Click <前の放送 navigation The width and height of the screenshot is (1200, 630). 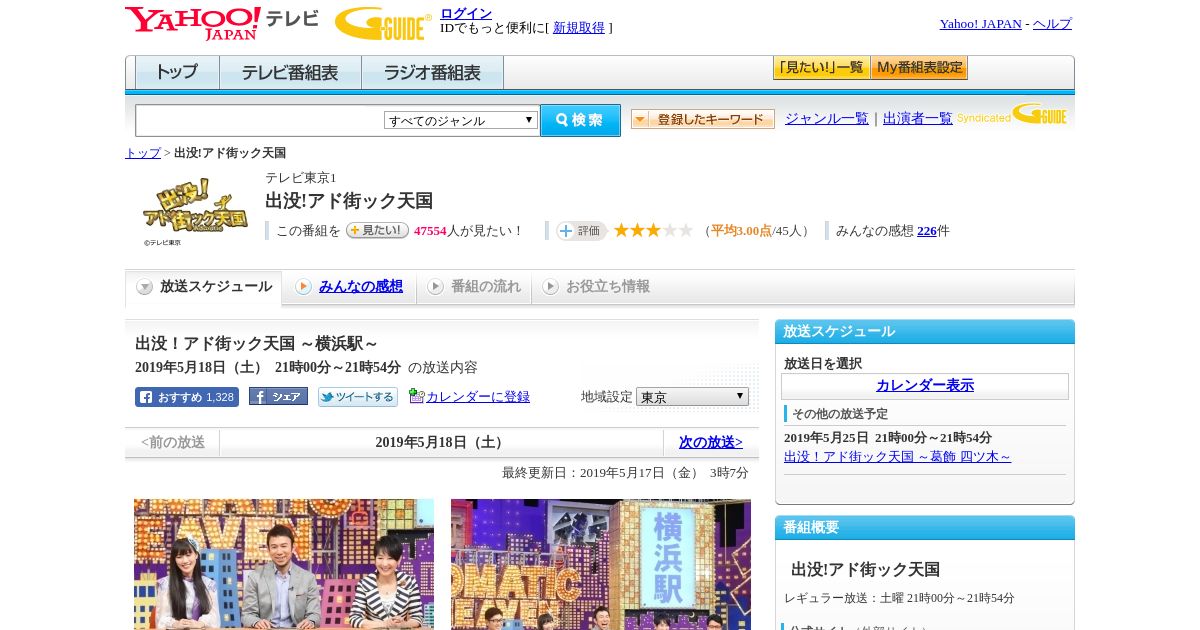[173, 442]
